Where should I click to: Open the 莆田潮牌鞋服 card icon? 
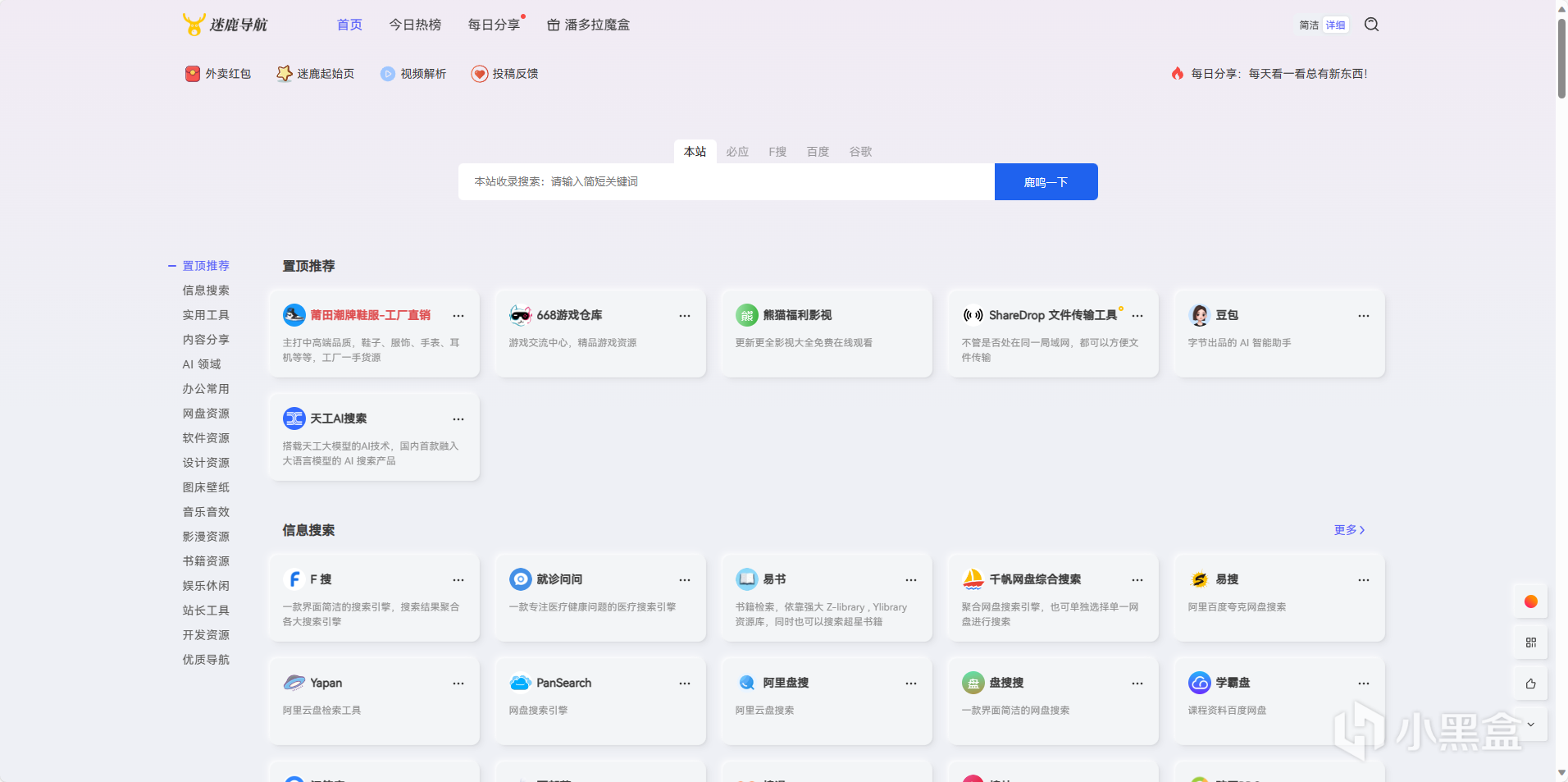294,315
